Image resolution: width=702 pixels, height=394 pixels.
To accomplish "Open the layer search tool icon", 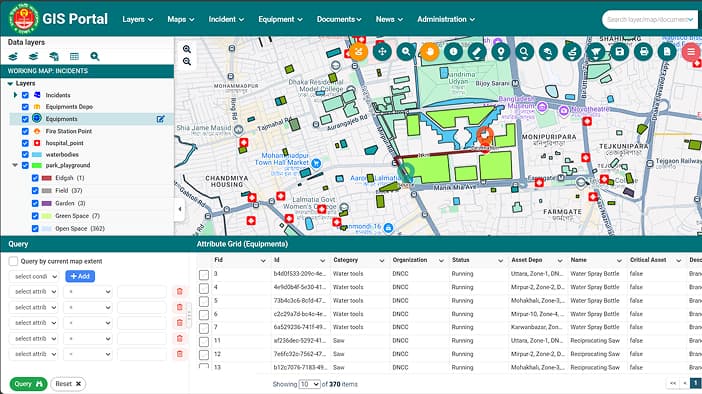I will pyautogui.click(x=548, y=51).
